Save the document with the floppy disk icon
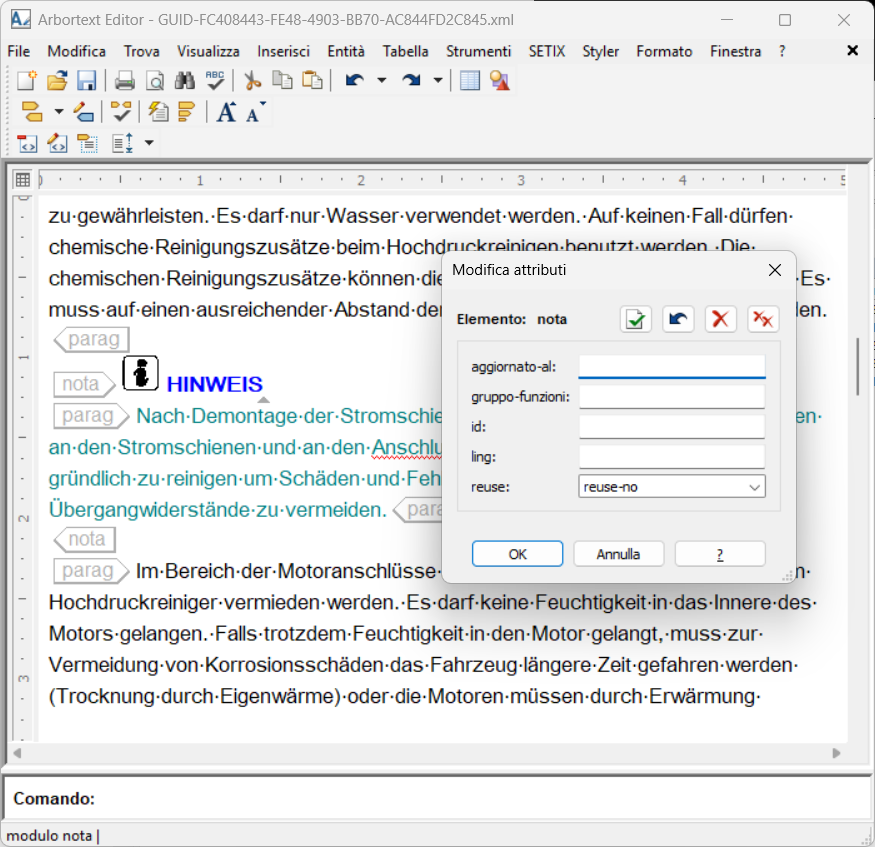The height and width of the screenshot is (847, 875). 86,81
